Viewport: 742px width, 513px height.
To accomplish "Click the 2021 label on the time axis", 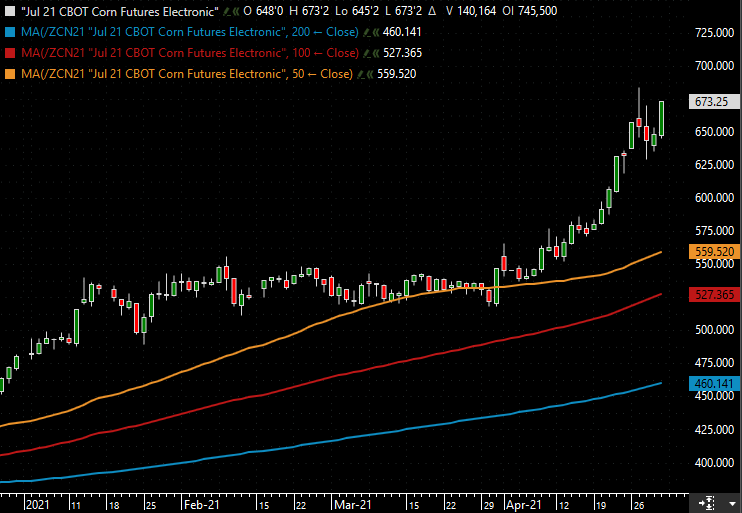I will [x=37, y=505].
